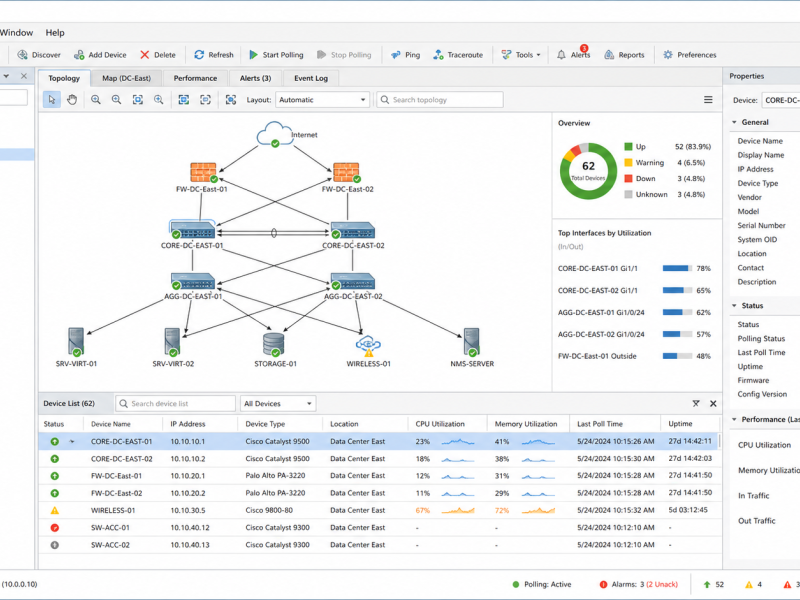Start polling with the green play icon
Image resolution: width=800 pixels, height=600 pixels.
tap(253, 55)
